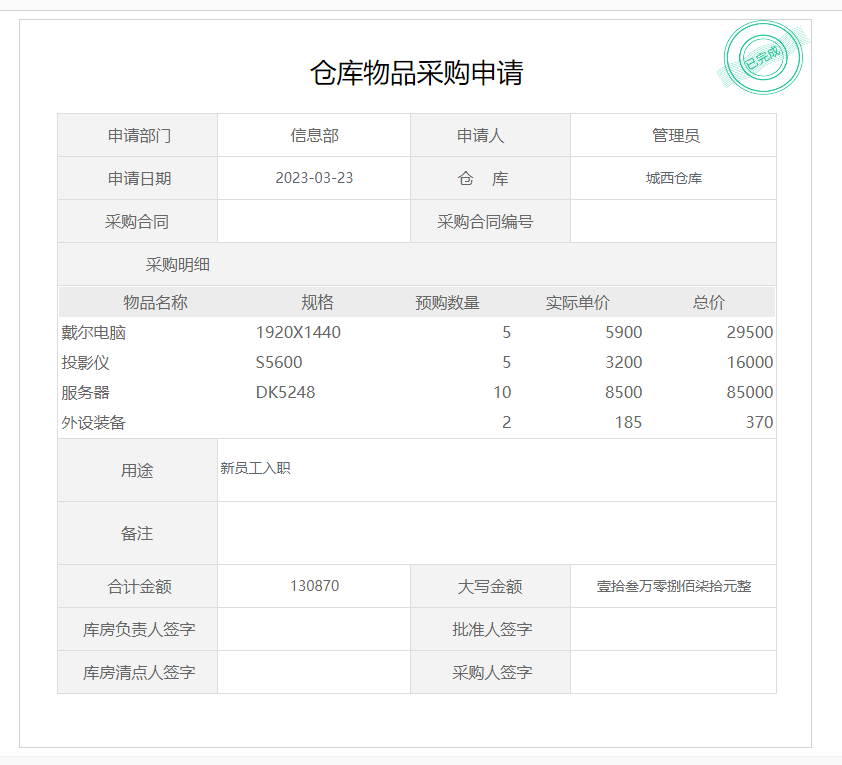Viewport: 842px width, 765px height.
Task: Click the 外设装备 unit price 185
Action: tap(628, 422)
